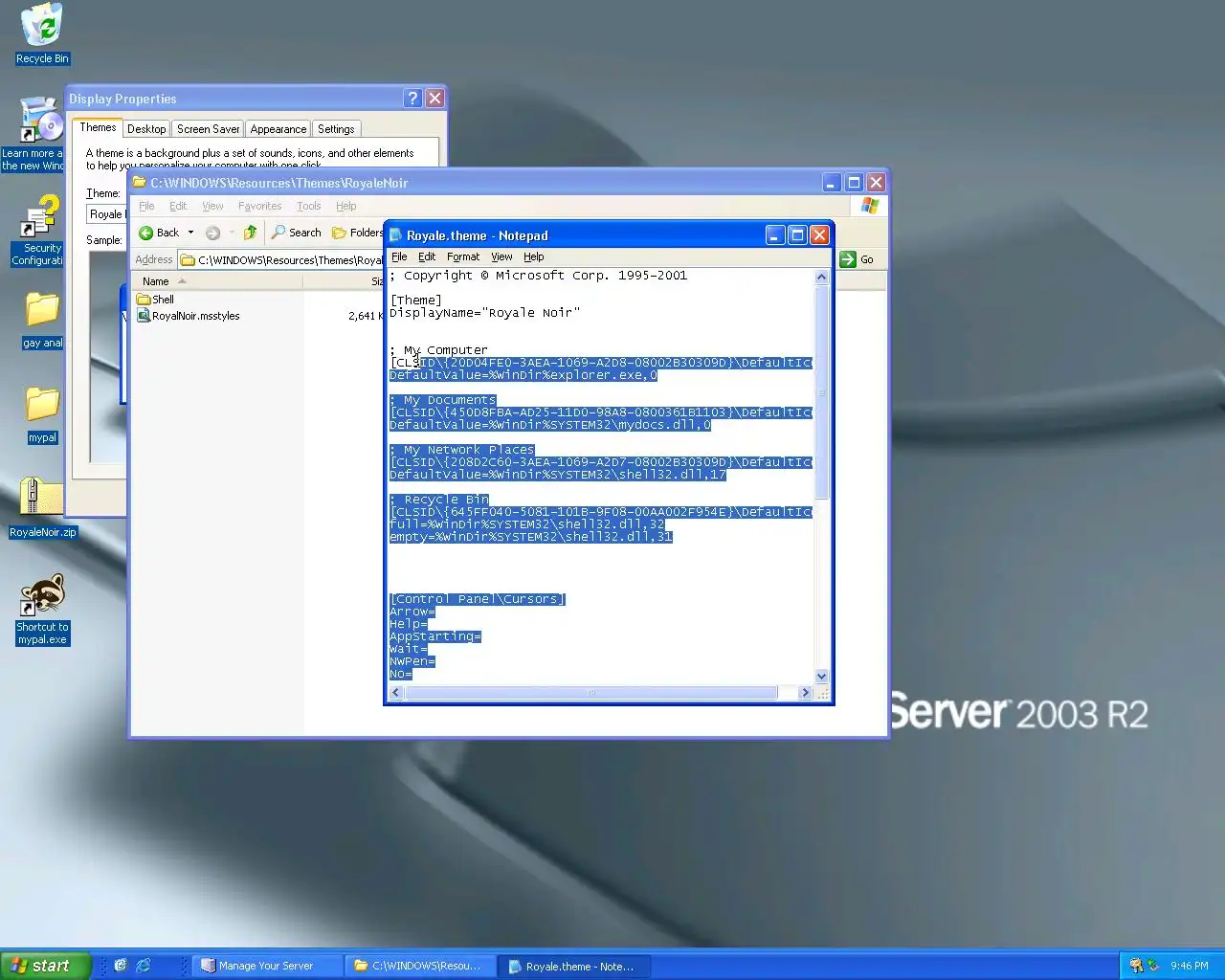
Task: Switch to Manage Your Server taskbar button
Action: 267,966
